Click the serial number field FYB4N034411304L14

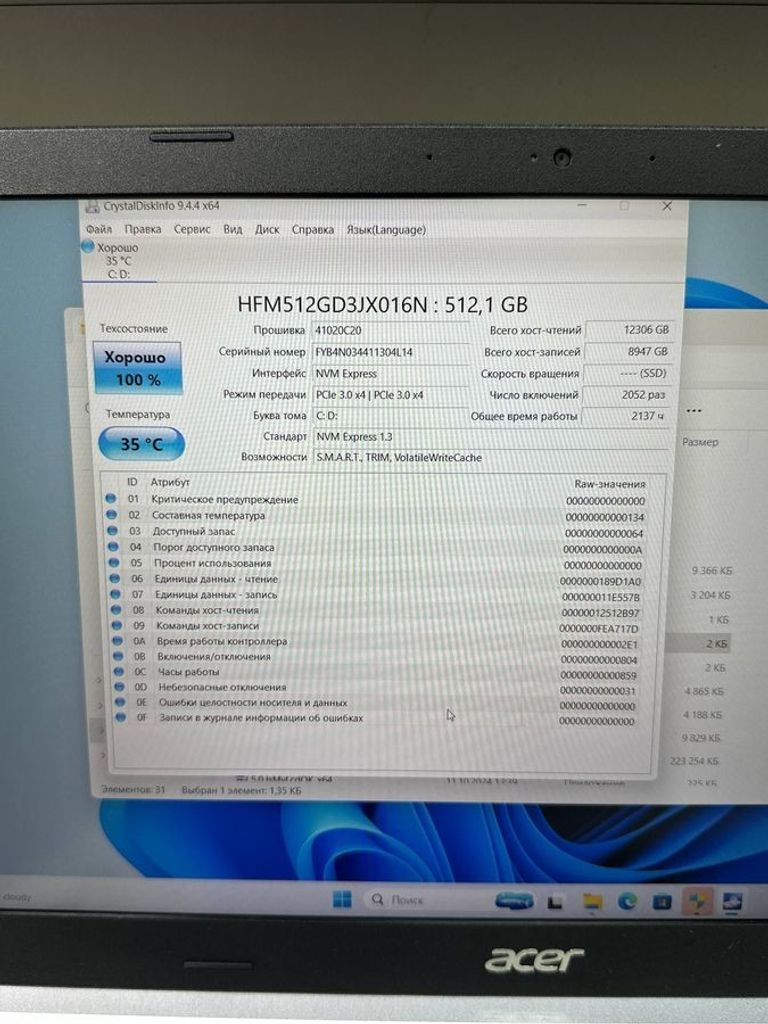[x=390, y=352]
